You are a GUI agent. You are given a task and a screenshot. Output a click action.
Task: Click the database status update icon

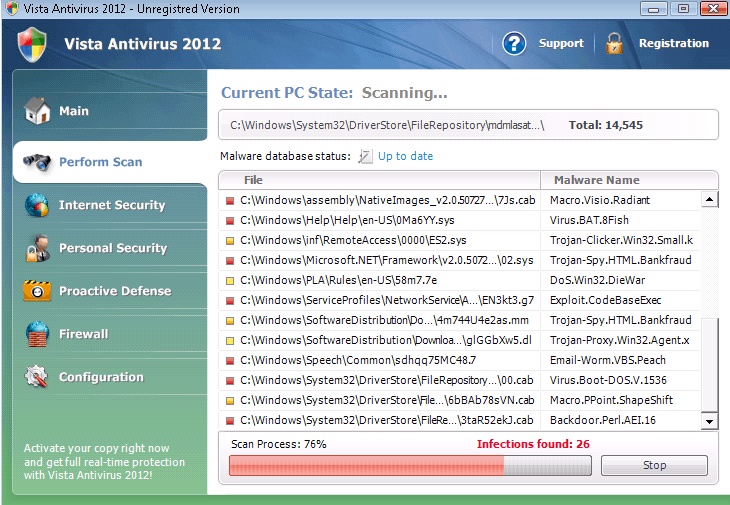click(x=365, y=156)
